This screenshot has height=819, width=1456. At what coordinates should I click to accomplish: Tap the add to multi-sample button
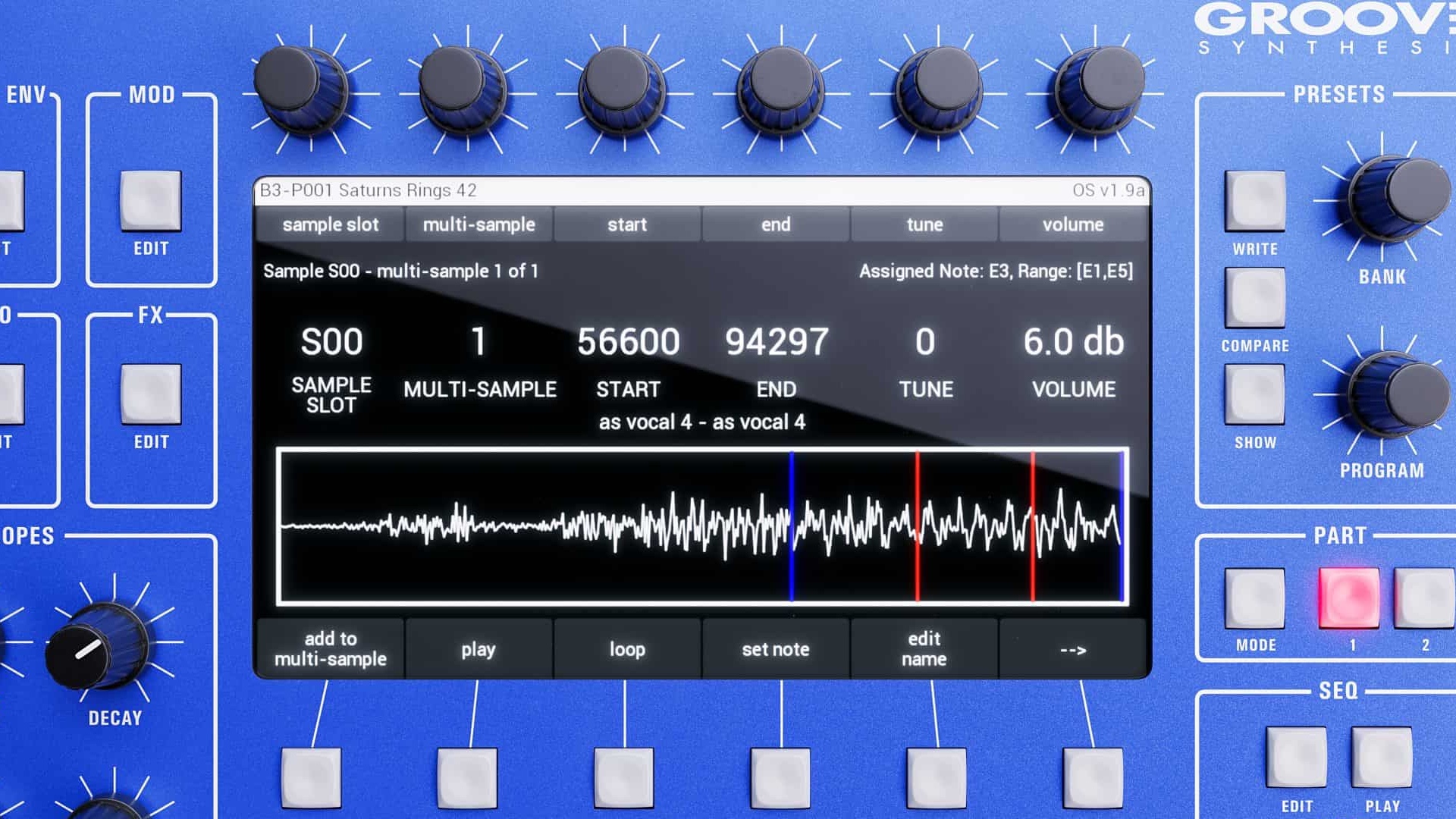click(x=330, y=649)
